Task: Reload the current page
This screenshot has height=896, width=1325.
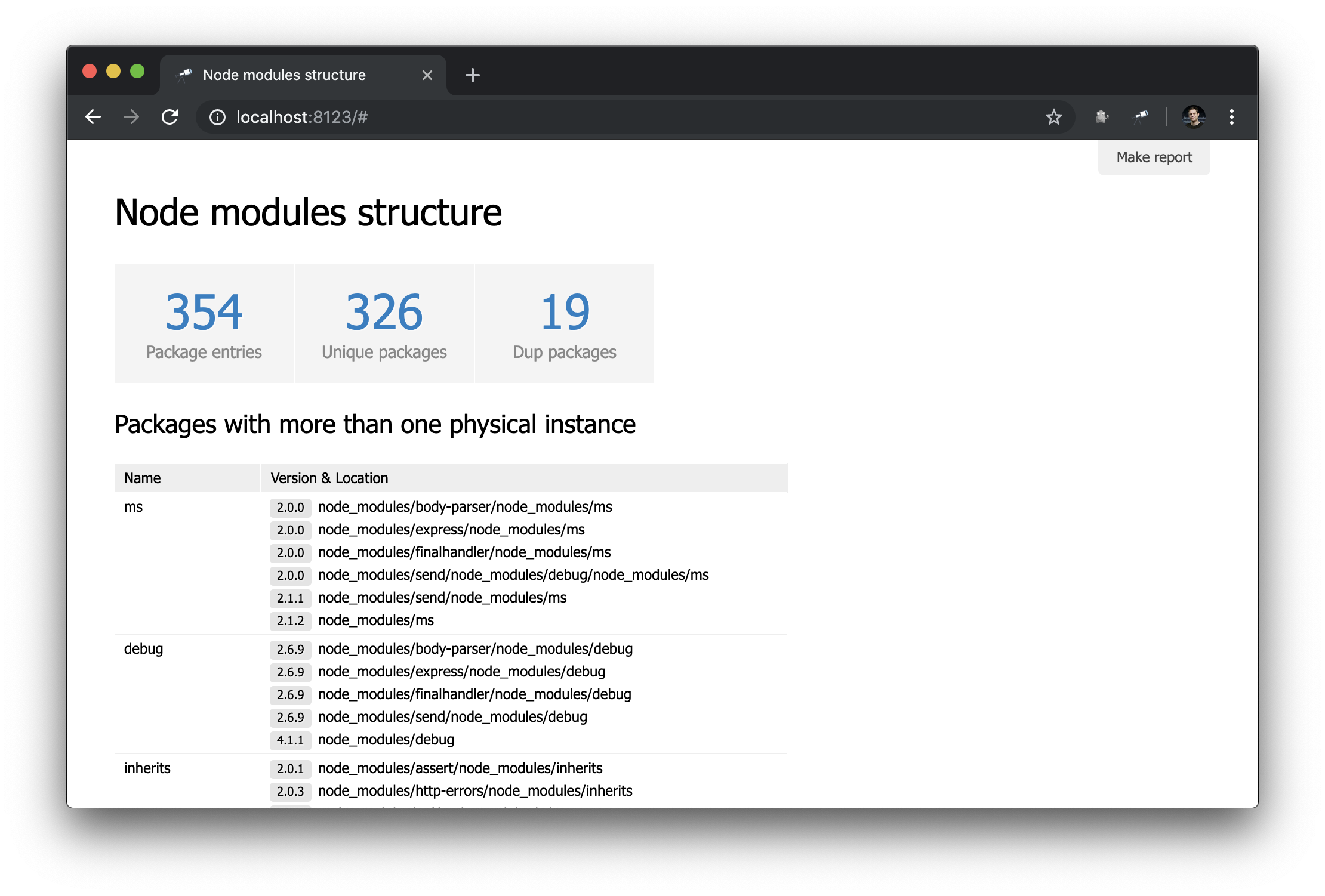Action: coord(170,117)
